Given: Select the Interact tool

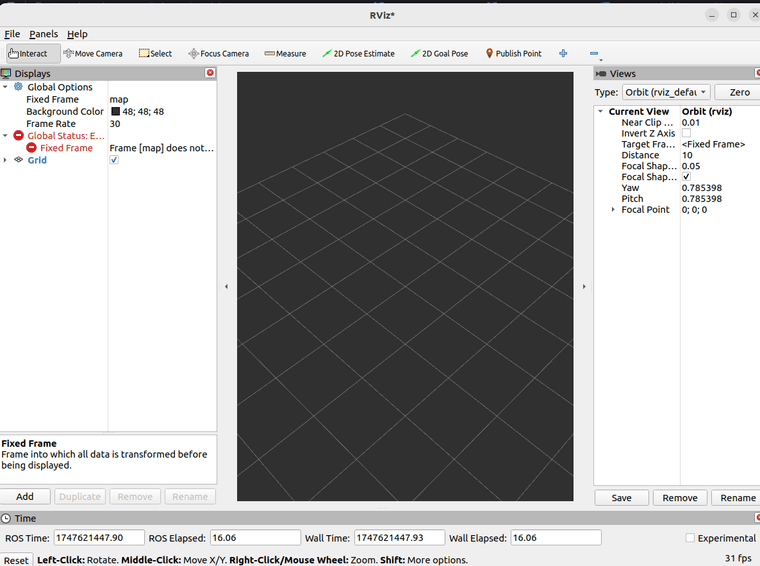Looking at the screenshot, I should (x=33, y=53).
